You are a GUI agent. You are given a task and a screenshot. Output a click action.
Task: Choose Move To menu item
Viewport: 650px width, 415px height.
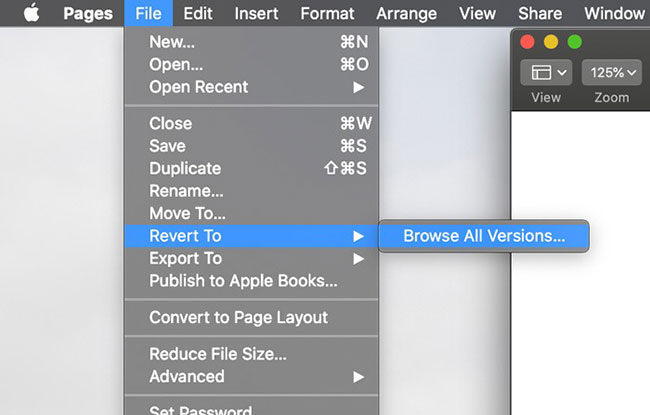coord(187,213)
